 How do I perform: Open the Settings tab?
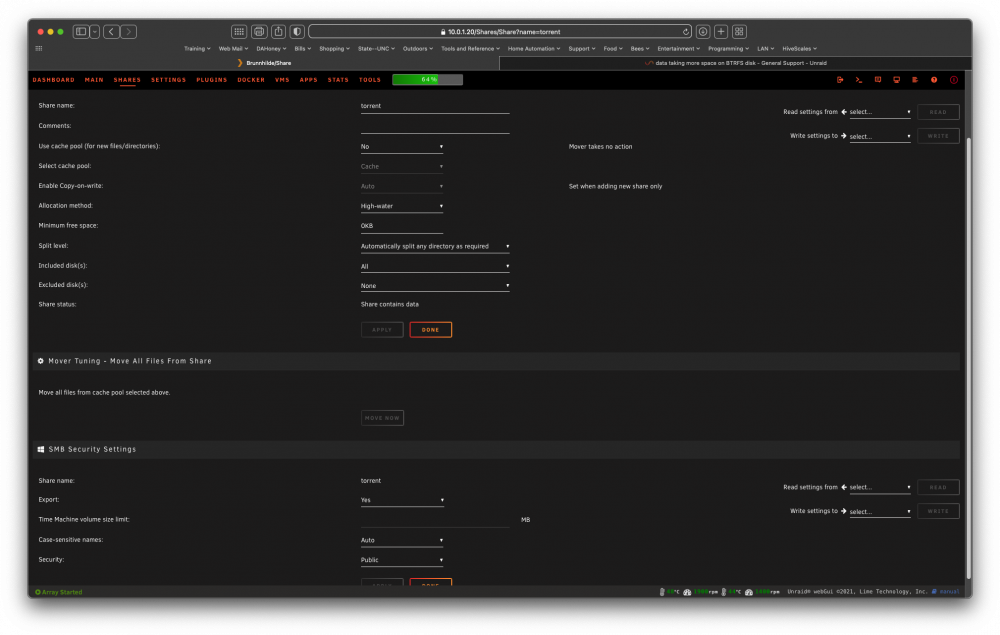168,80
